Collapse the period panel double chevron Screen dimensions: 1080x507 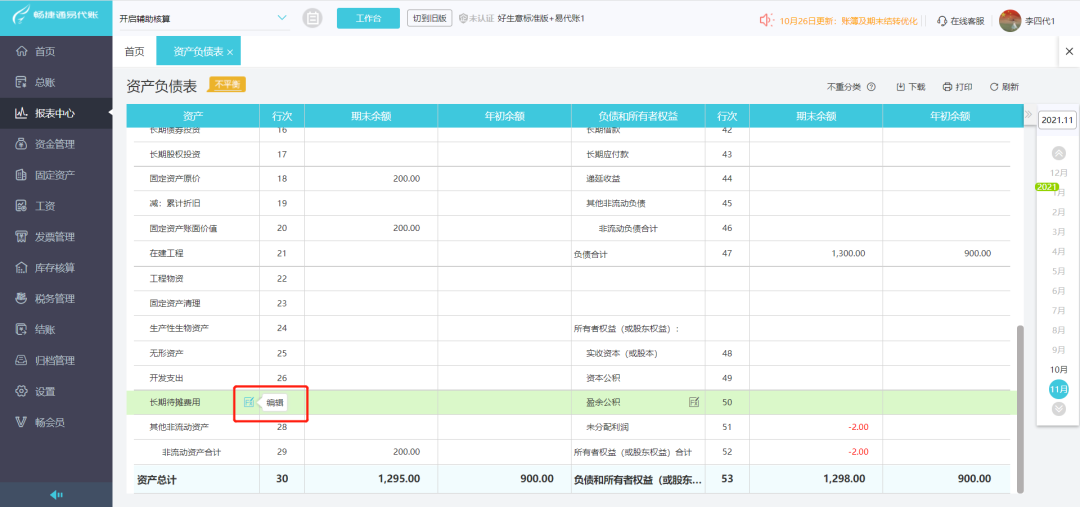[x=1028, y=114]
